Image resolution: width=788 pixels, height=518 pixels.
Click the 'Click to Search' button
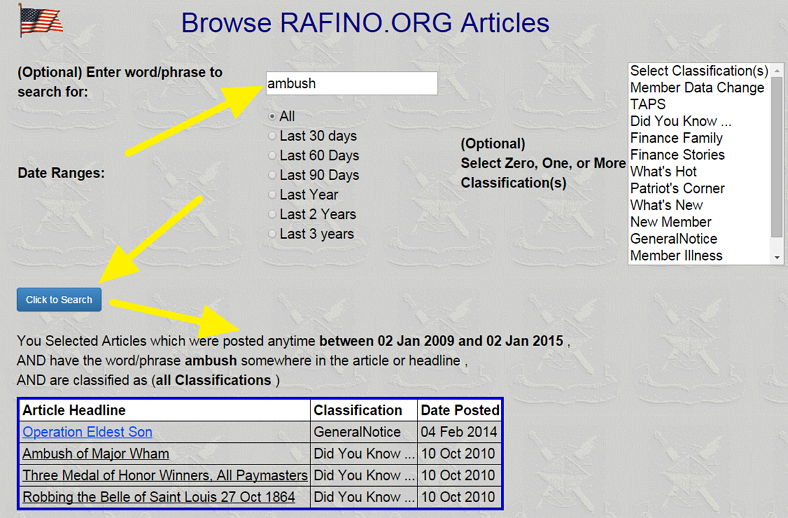(59, 299)
